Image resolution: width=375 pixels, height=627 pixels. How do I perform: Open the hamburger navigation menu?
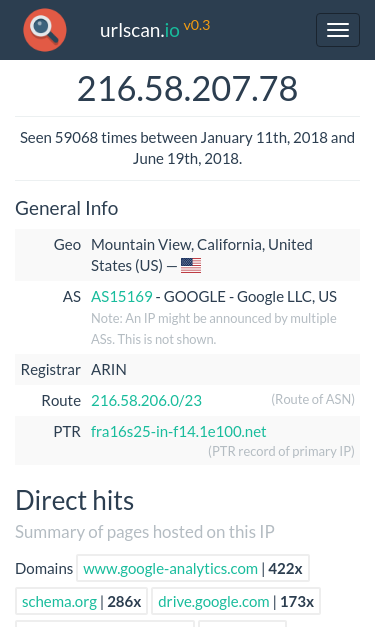click(338, 30)
